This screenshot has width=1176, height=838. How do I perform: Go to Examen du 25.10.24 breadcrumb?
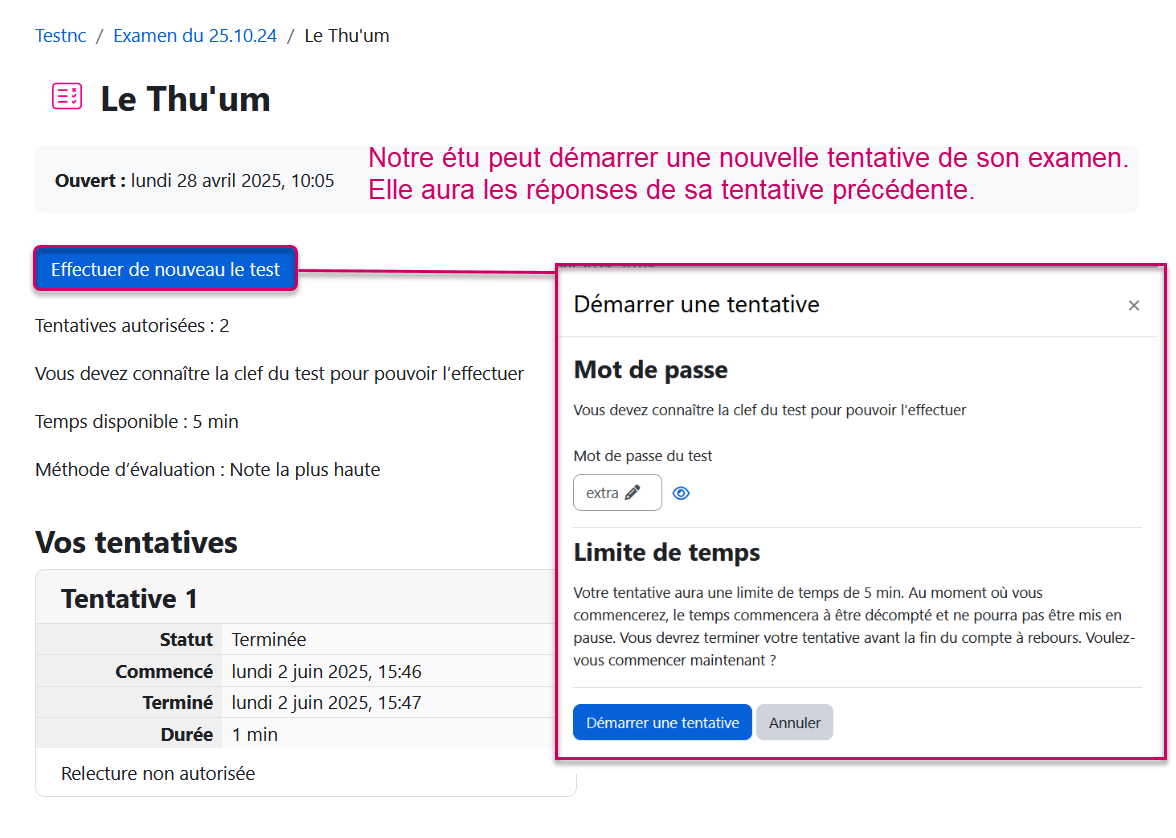(194, 36)
